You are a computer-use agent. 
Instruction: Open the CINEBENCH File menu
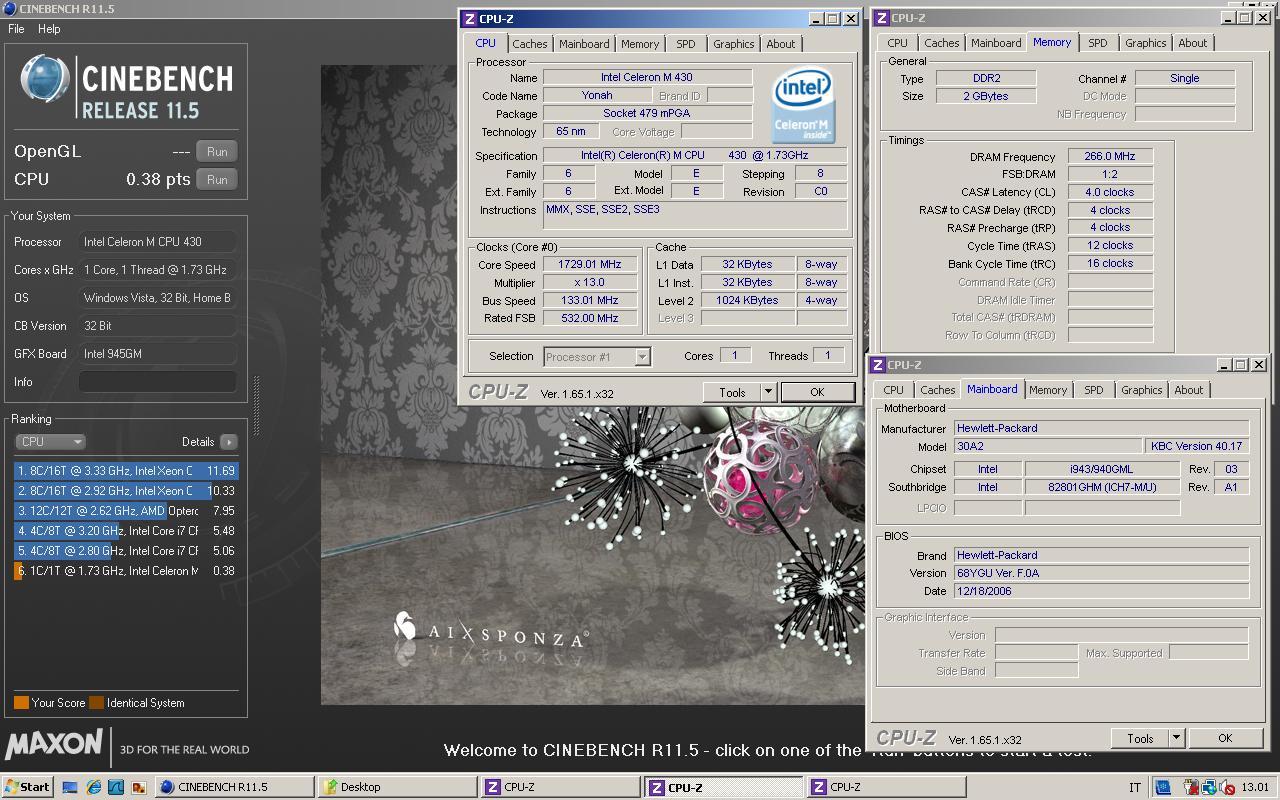click(16, 29)
